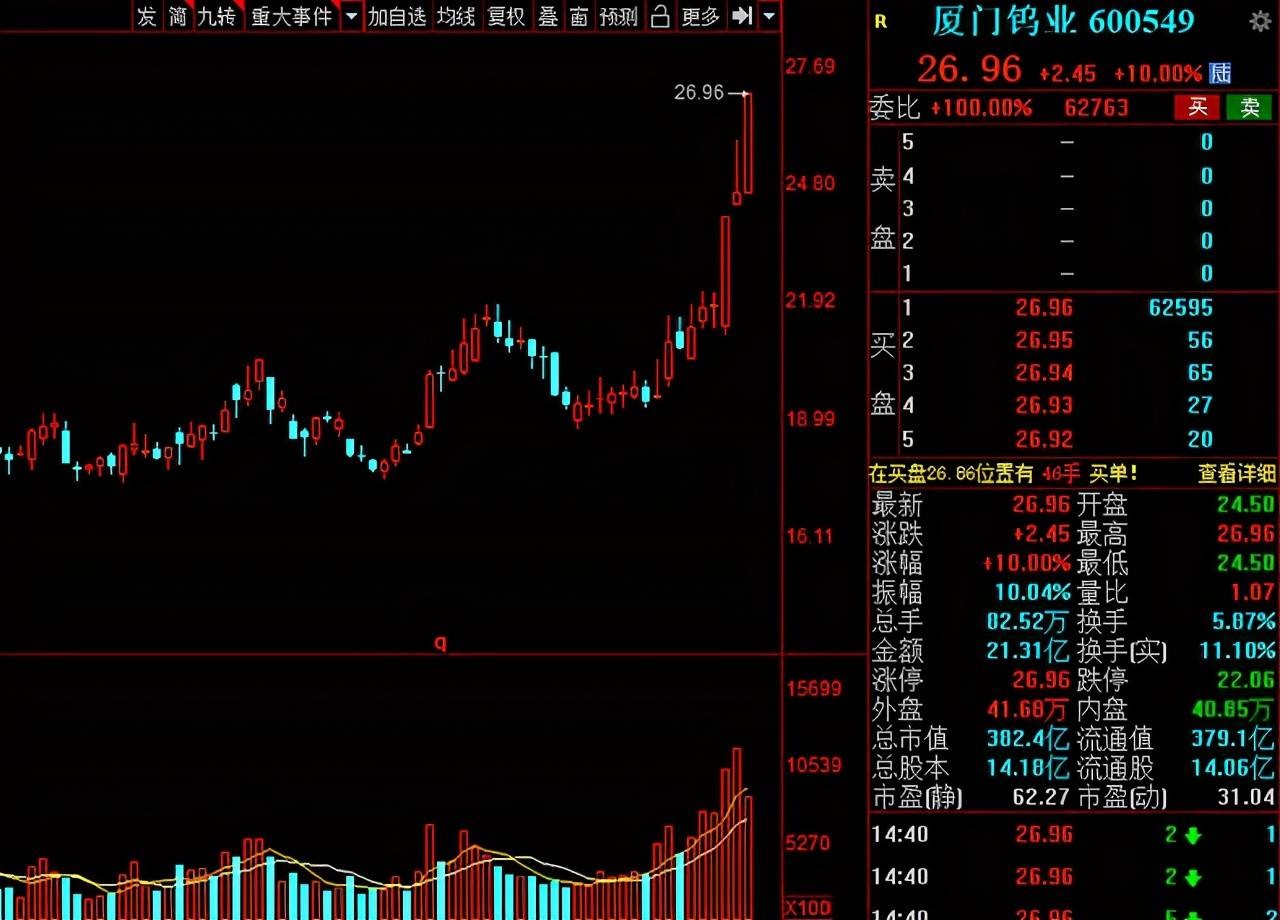
Task: Toggle the 复权 price adjustment option
Action: pos(506,16)
